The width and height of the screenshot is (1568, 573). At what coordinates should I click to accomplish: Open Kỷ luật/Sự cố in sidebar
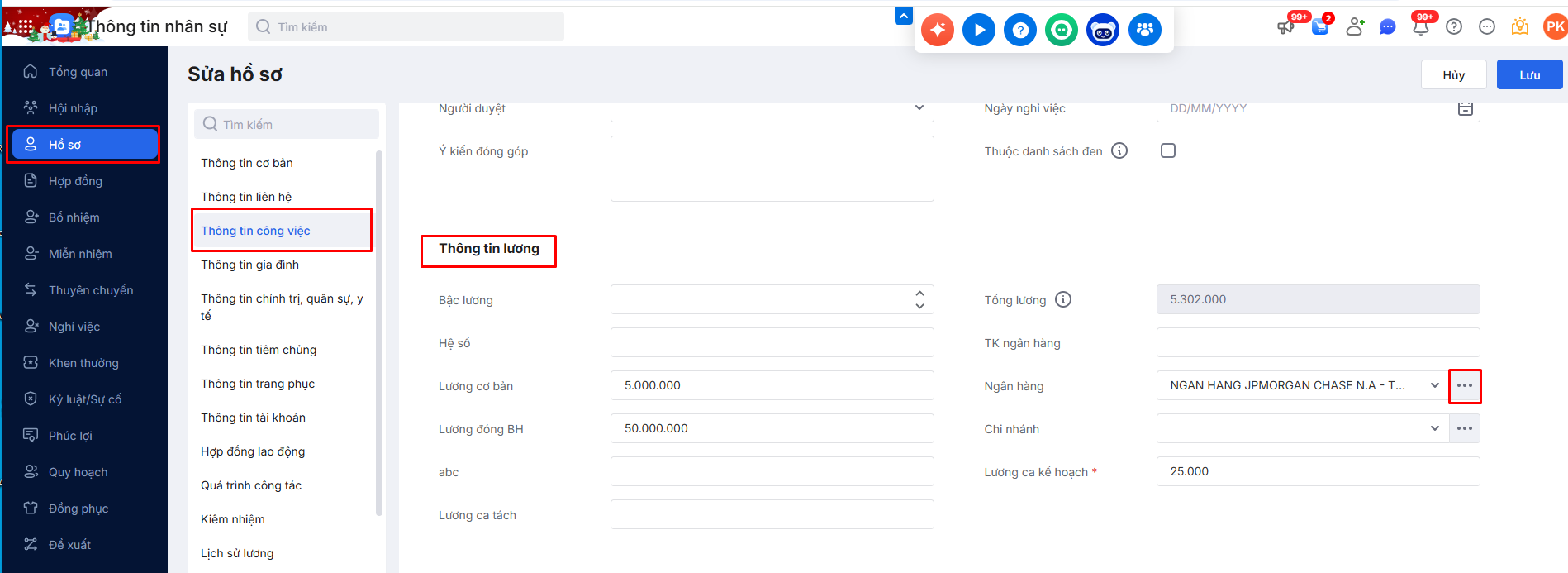[x=87, y=399]
